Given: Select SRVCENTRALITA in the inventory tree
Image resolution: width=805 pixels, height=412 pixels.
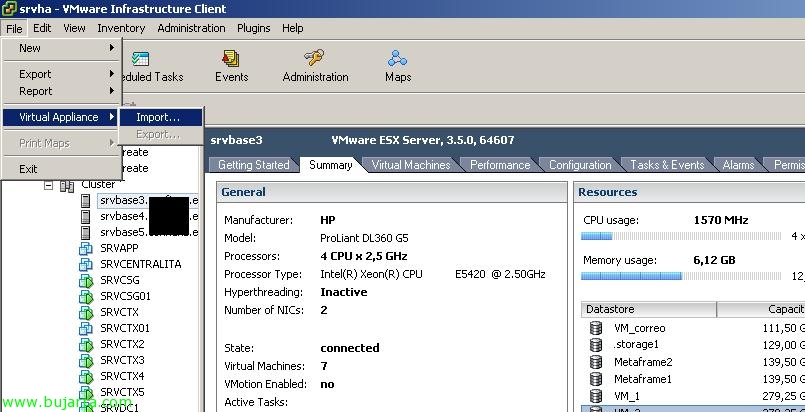Looking at the screenshot, I should [x=141, y=264].
